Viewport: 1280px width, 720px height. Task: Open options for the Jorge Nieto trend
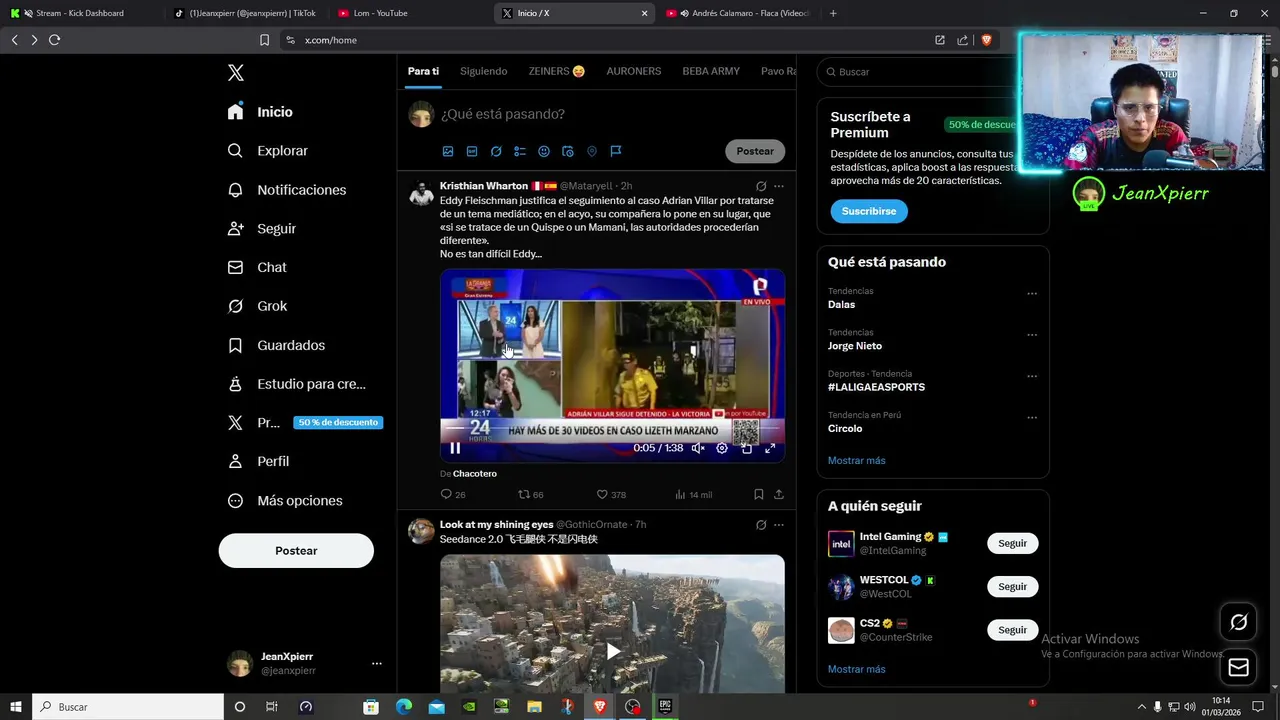1032,334
